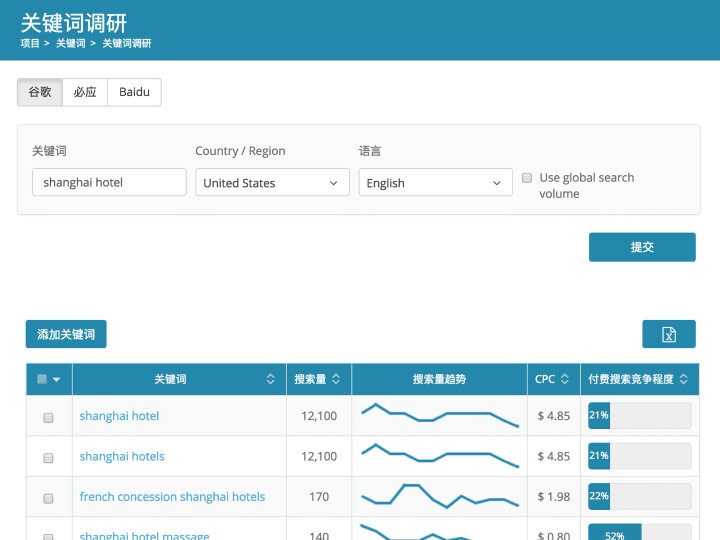
Task: Open the shanghai hotels keyword link
Action: point(122,456)
